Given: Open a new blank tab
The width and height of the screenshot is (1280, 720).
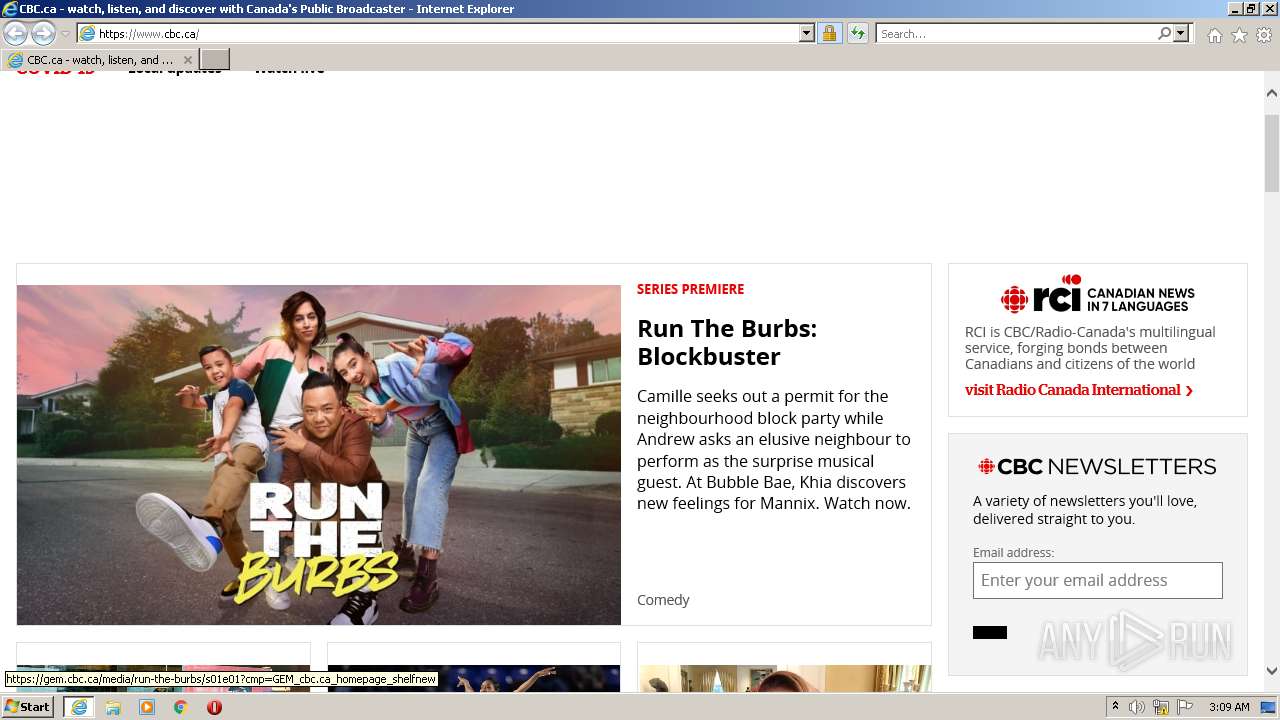Looking at the screenshot, I should 215,60.
